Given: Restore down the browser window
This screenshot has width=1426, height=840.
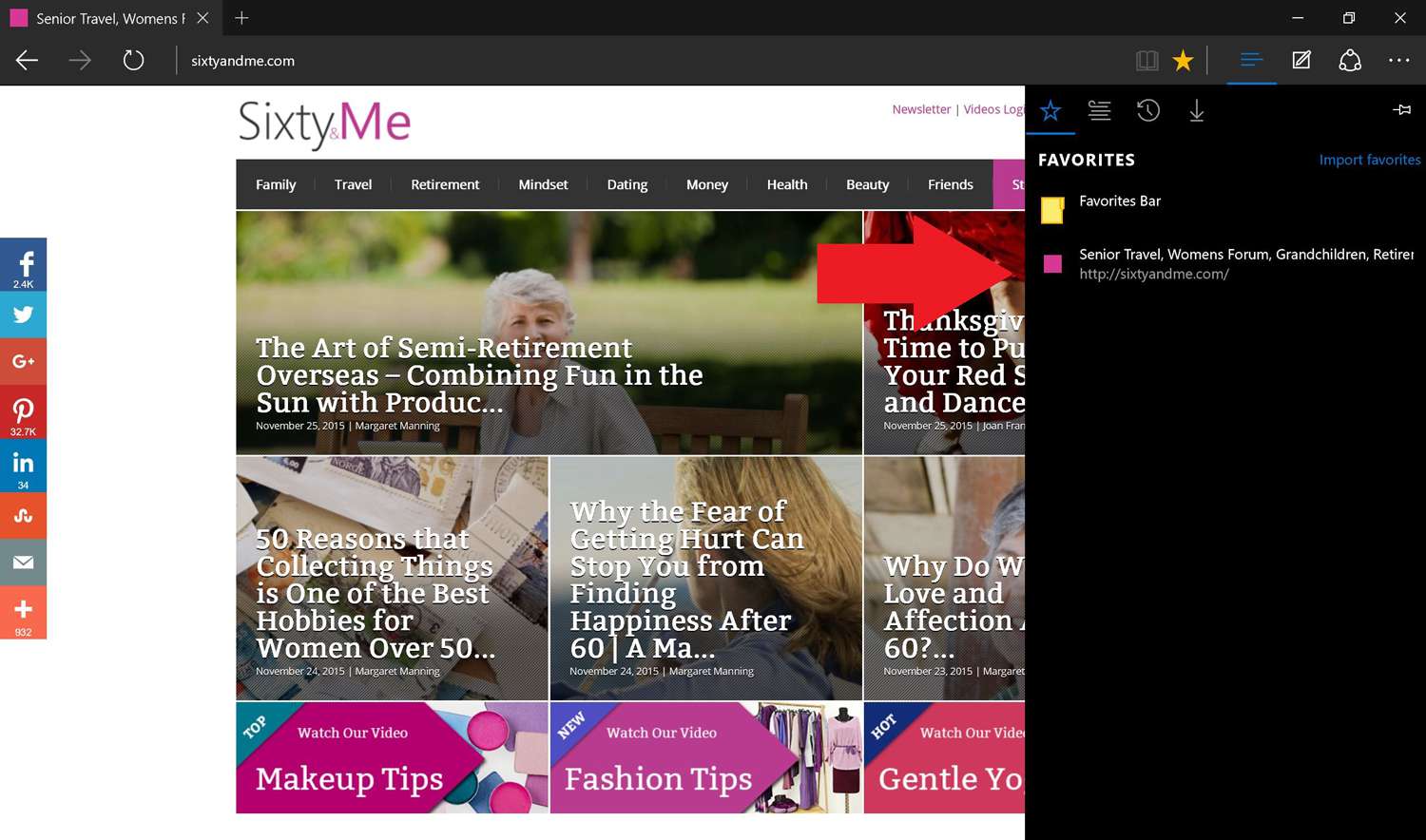Looking at the screenshot, I should point(1349,18).
